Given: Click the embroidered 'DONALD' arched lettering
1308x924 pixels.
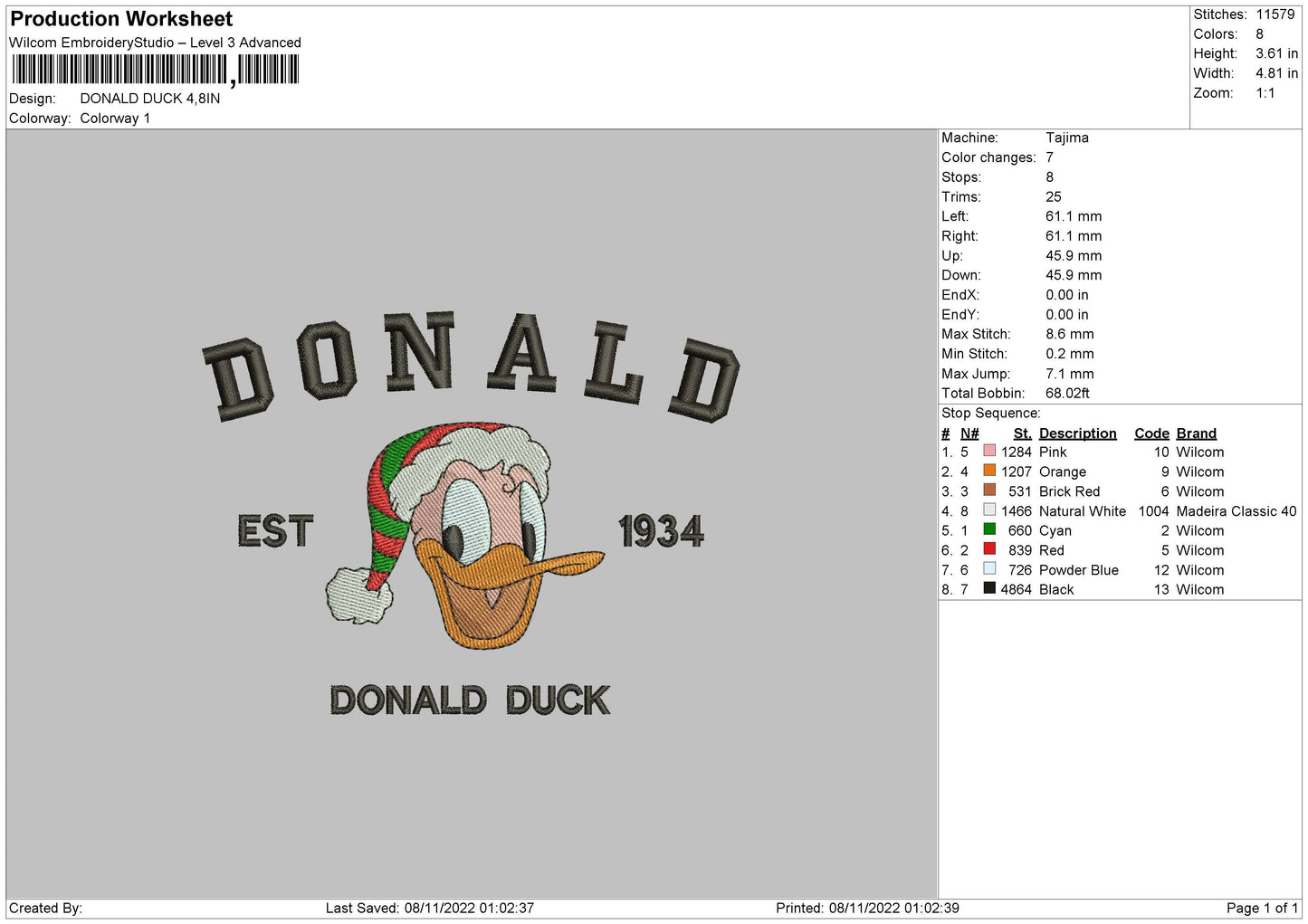Looking at the screenshot, I should click(471, 367).
